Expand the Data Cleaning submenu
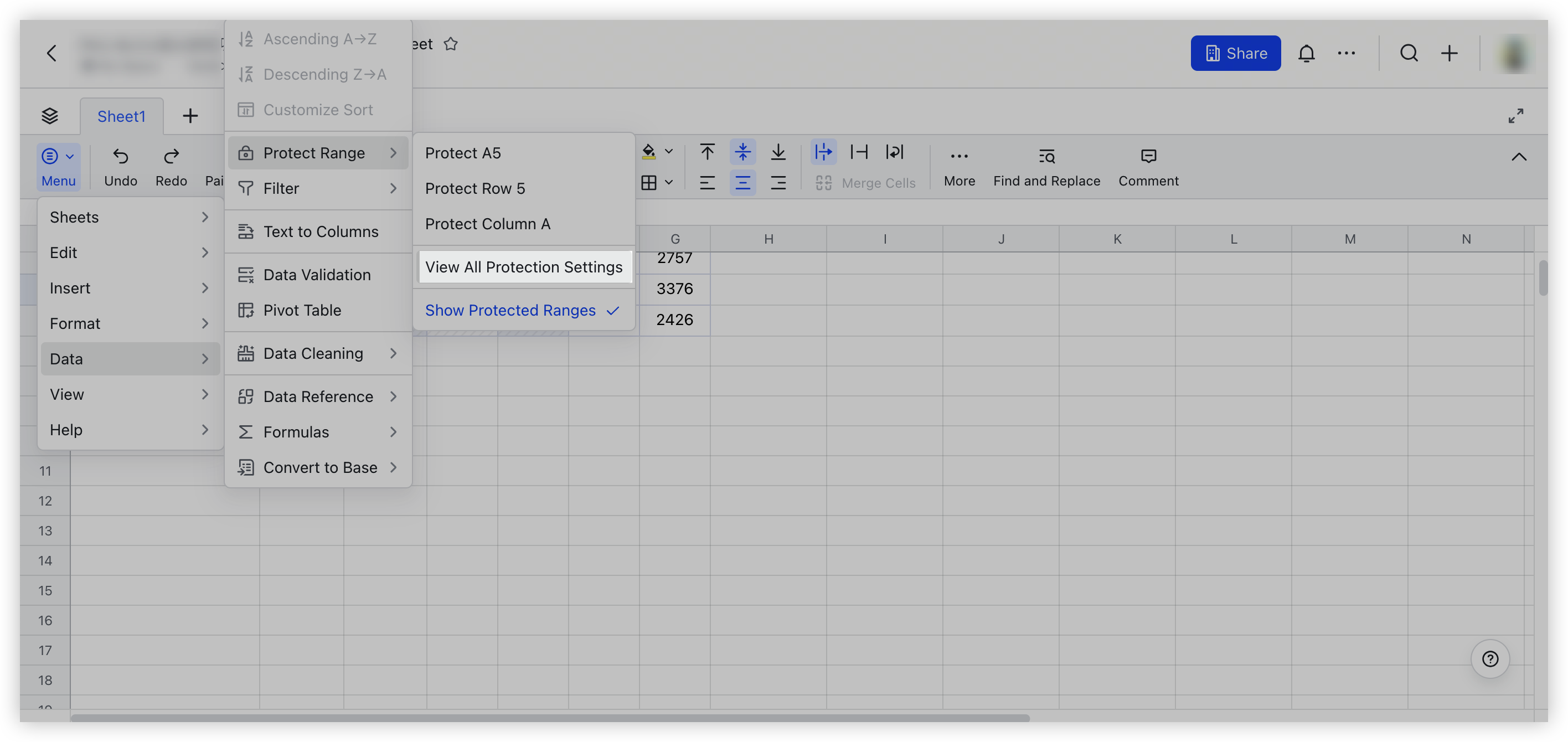 coord(313,353)
